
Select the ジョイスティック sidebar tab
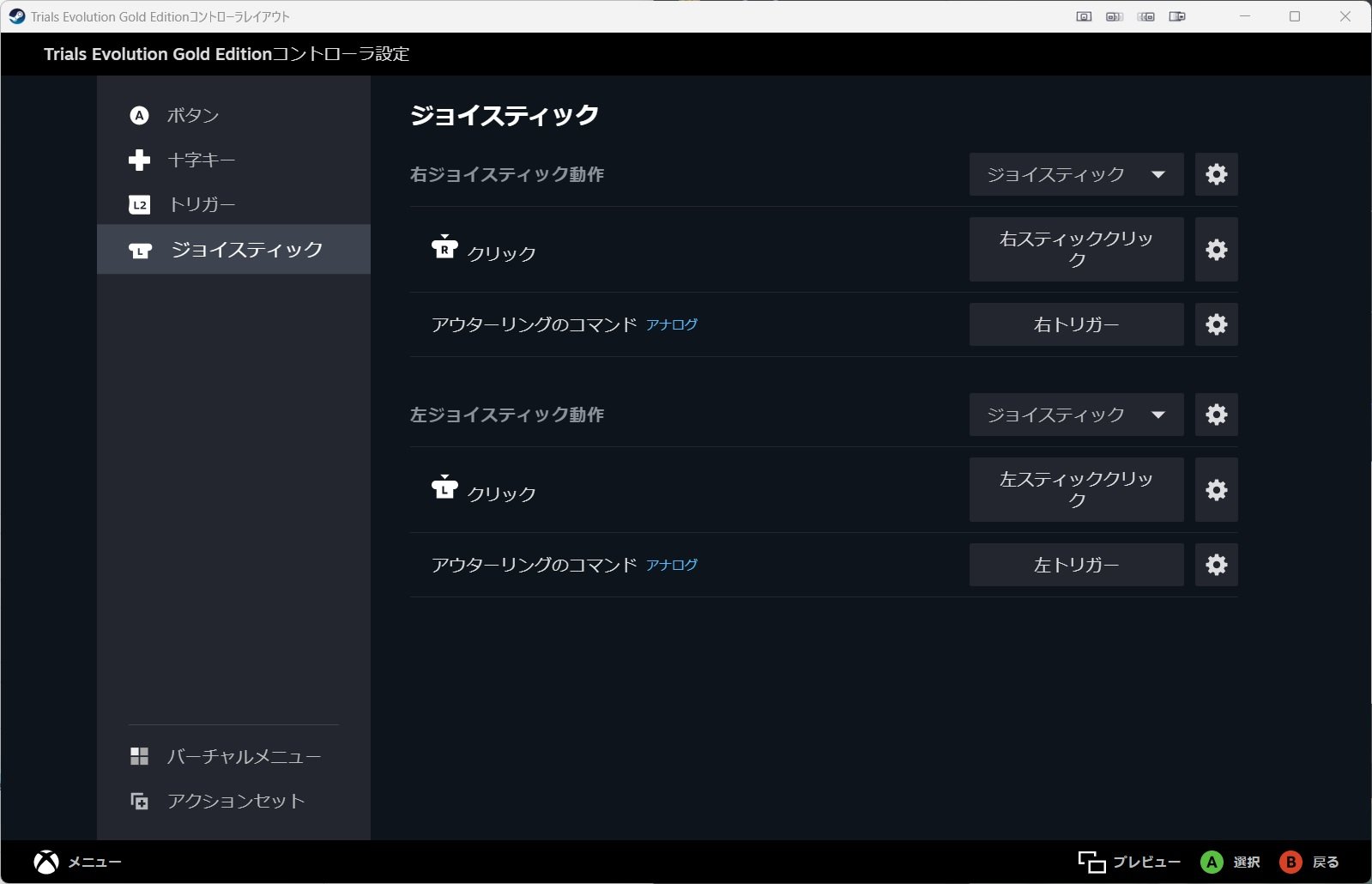(233, 249)
